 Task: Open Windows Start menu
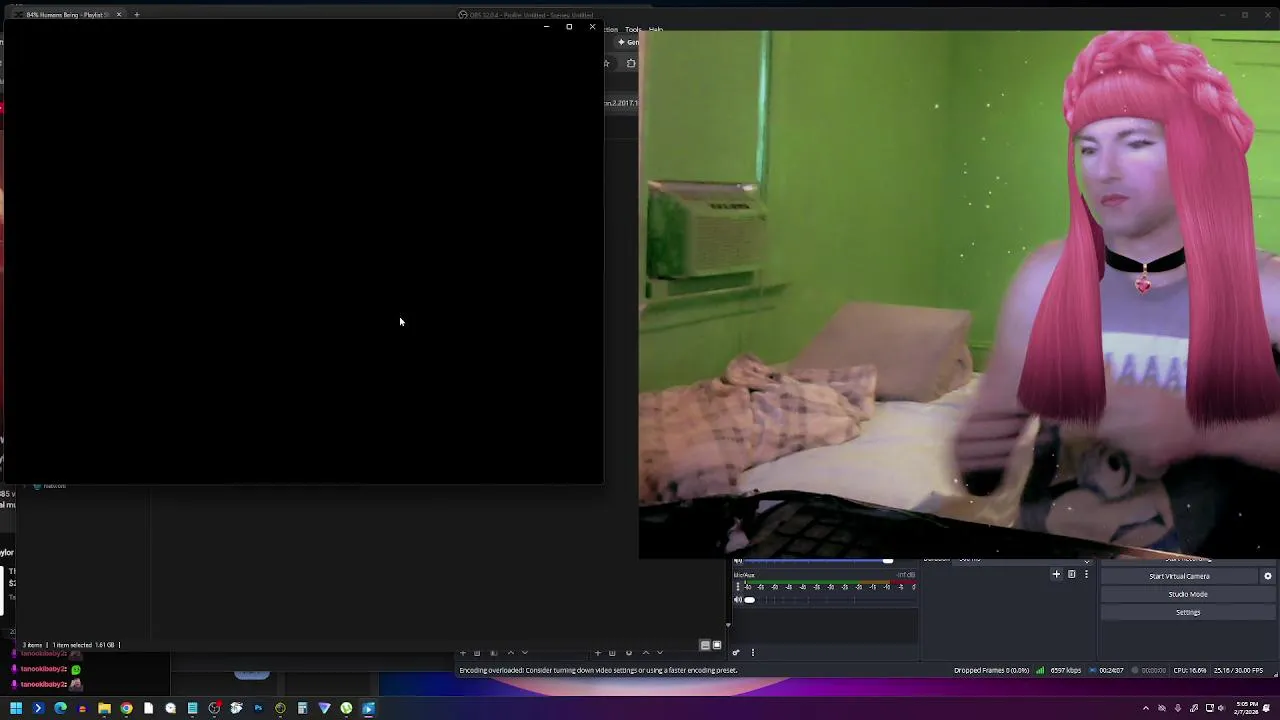pyautogui.click(x=16, y=708)
